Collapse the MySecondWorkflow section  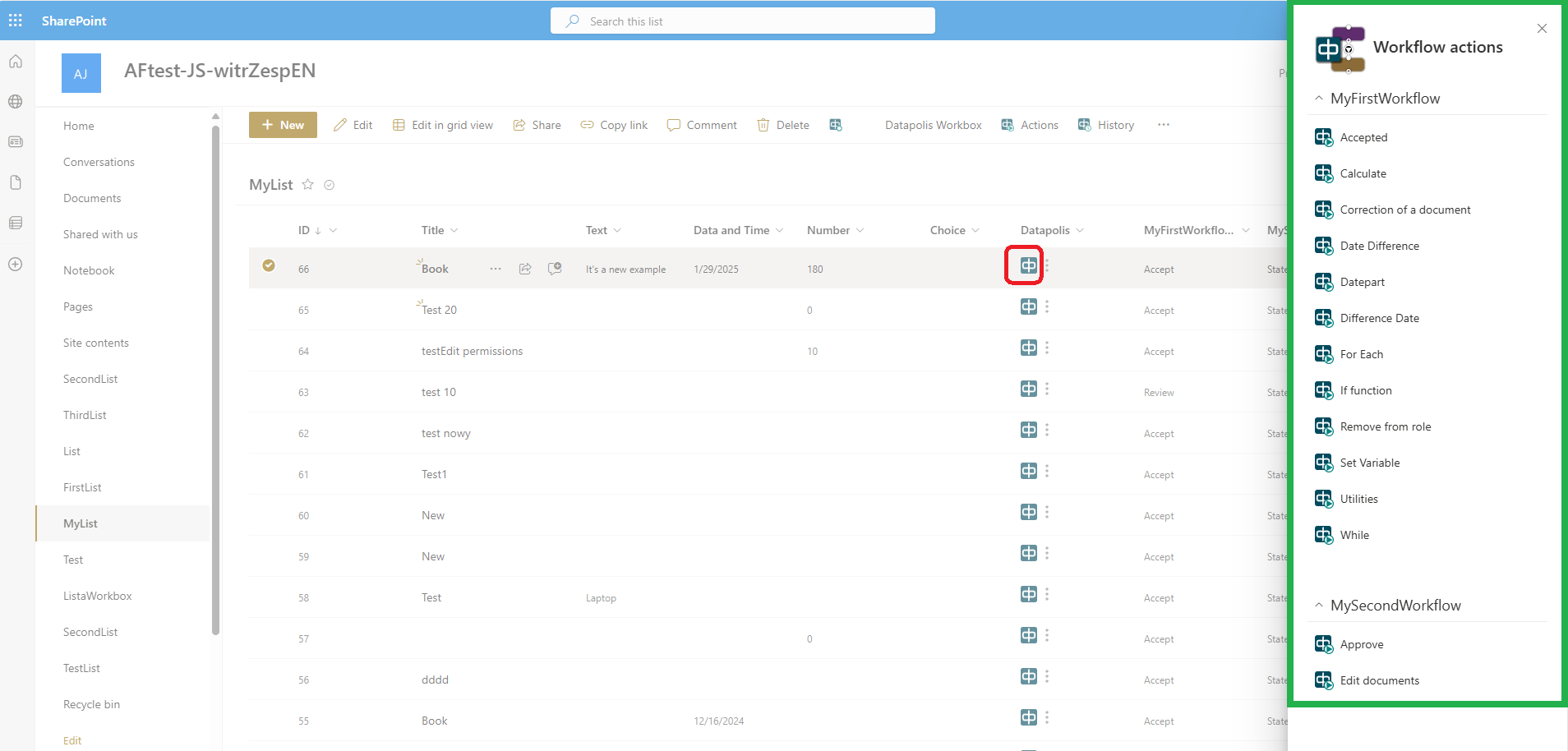tap(1319, 606)
